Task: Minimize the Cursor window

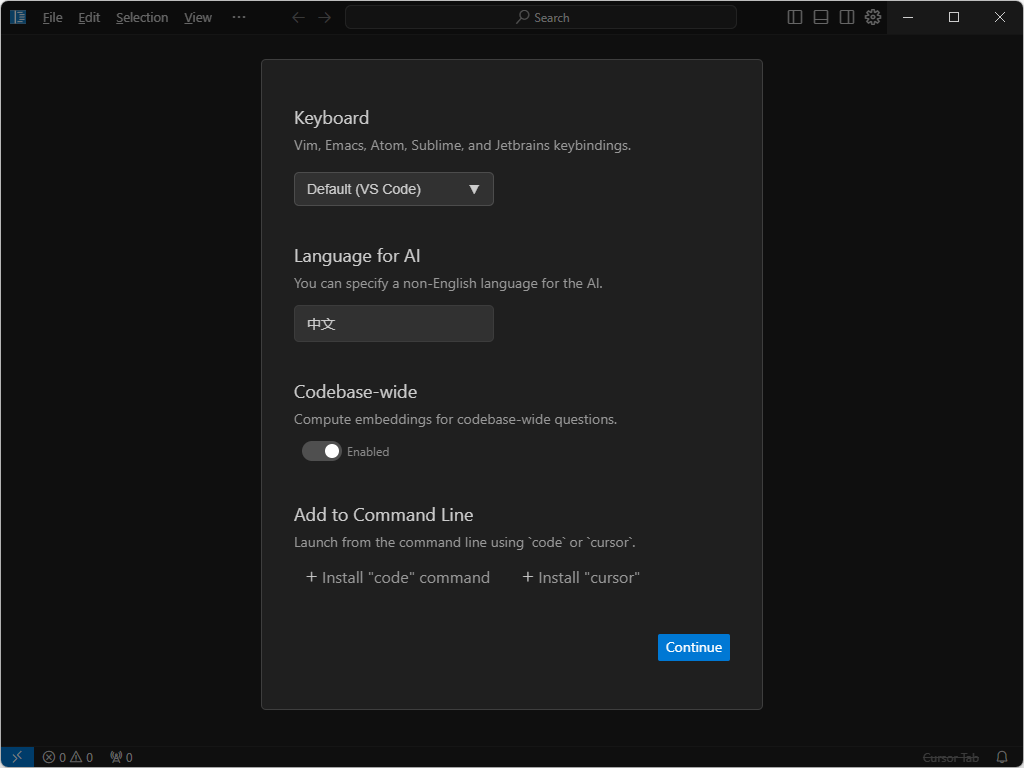Action: pyautogui.click(x=908, y=18)
